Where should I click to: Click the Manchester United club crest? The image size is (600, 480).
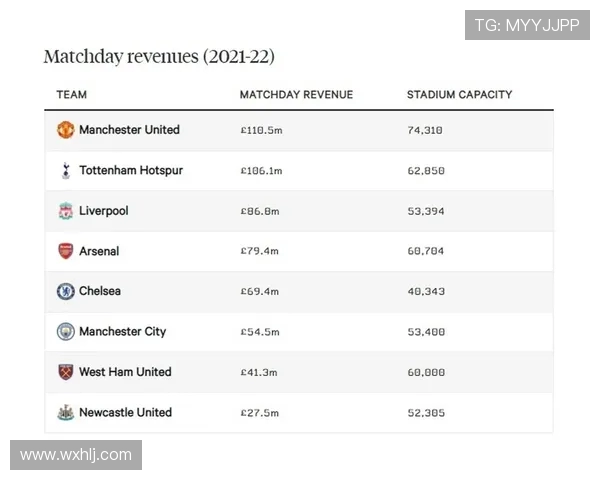pyautogui.click(x=65, y=130)
